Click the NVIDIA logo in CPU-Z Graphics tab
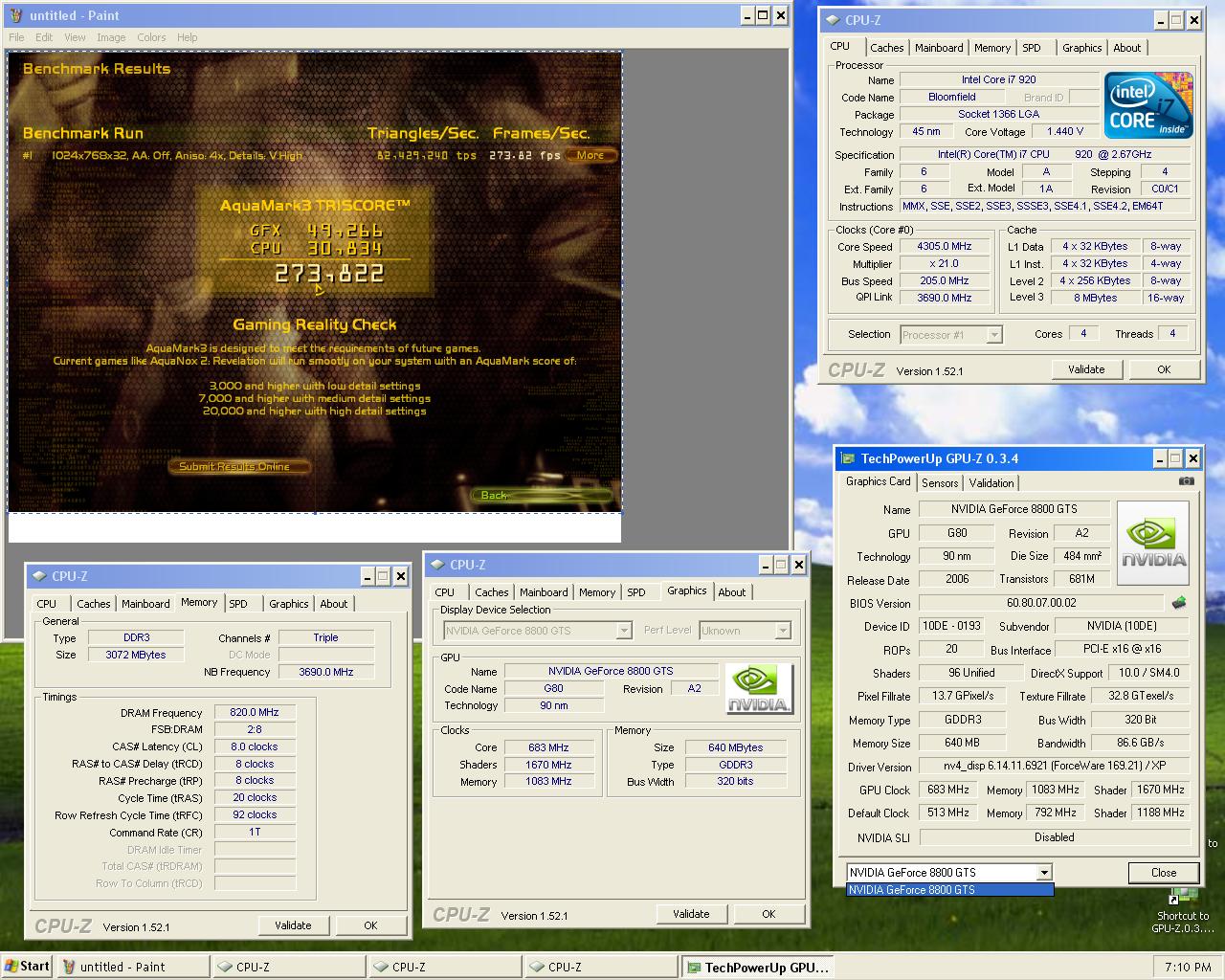1225x980 pixels. pos(759,689)
